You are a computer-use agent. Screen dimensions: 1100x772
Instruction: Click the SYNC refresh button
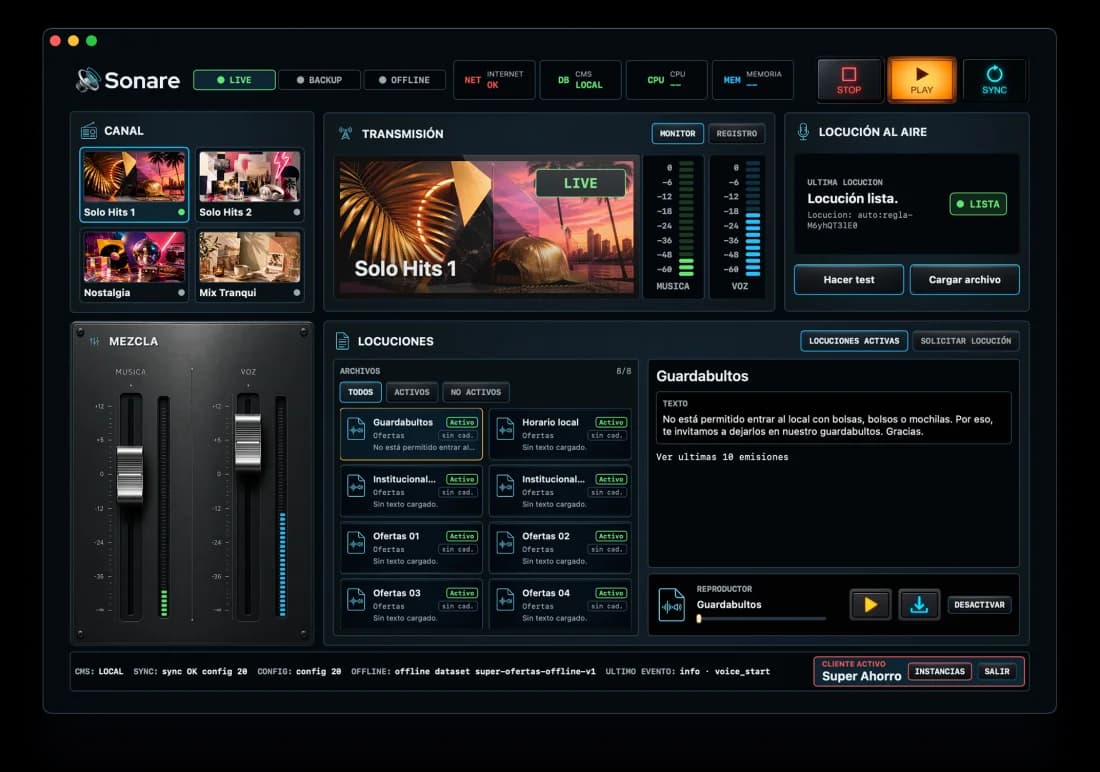pos(994,81)
